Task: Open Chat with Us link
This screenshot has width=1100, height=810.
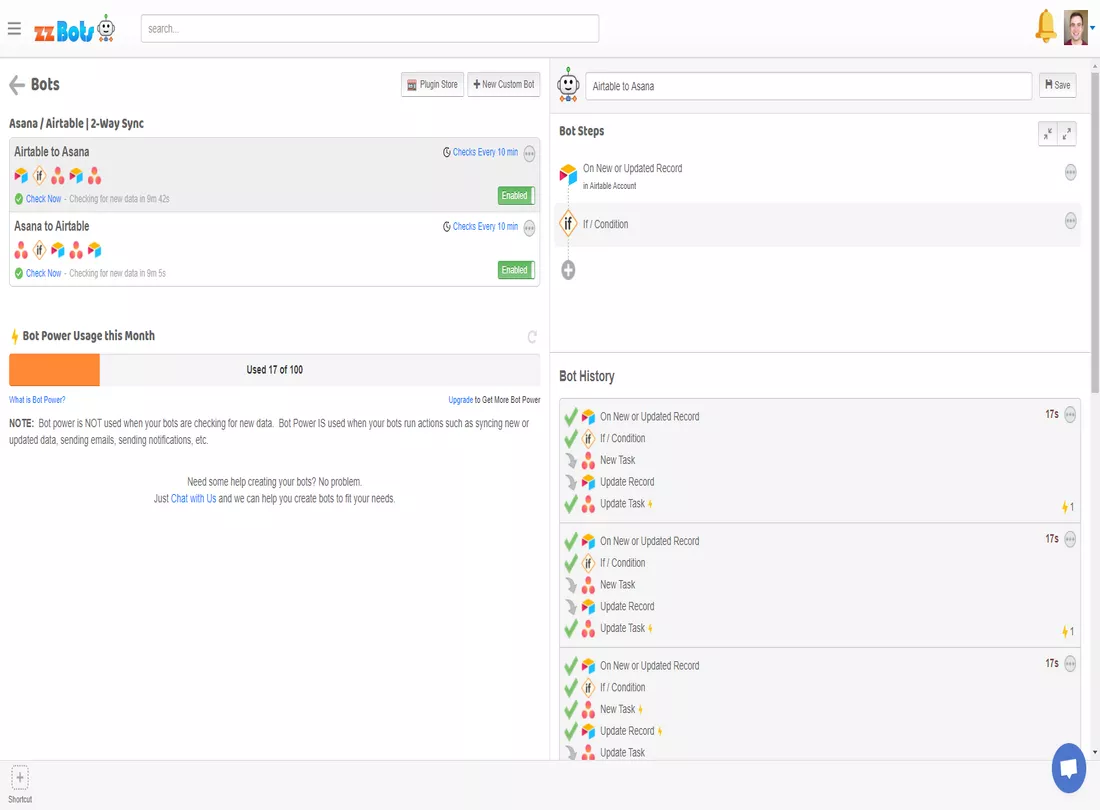Action: tap(194, 499)
